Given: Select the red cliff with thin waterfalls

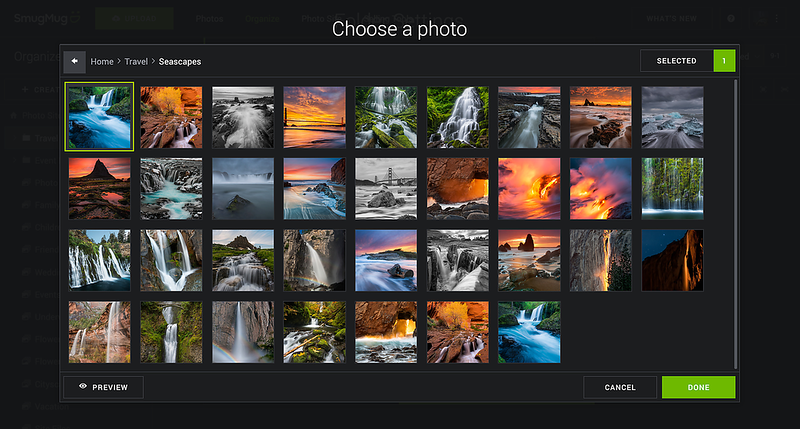Looking at the screenshot, I should (x=99, y=332).
